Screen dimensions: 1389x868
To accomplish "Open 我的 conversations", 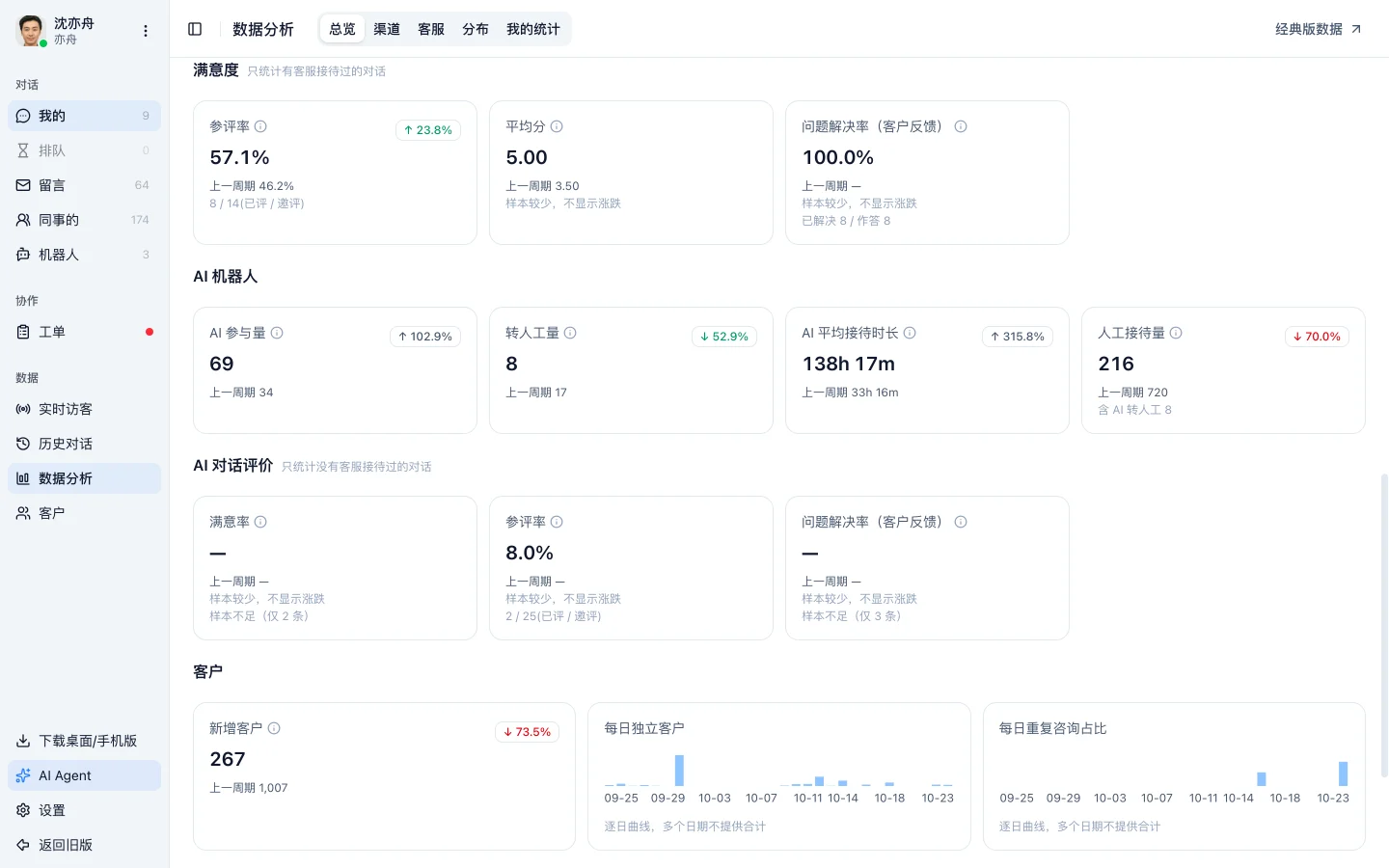I will point(84,116).
